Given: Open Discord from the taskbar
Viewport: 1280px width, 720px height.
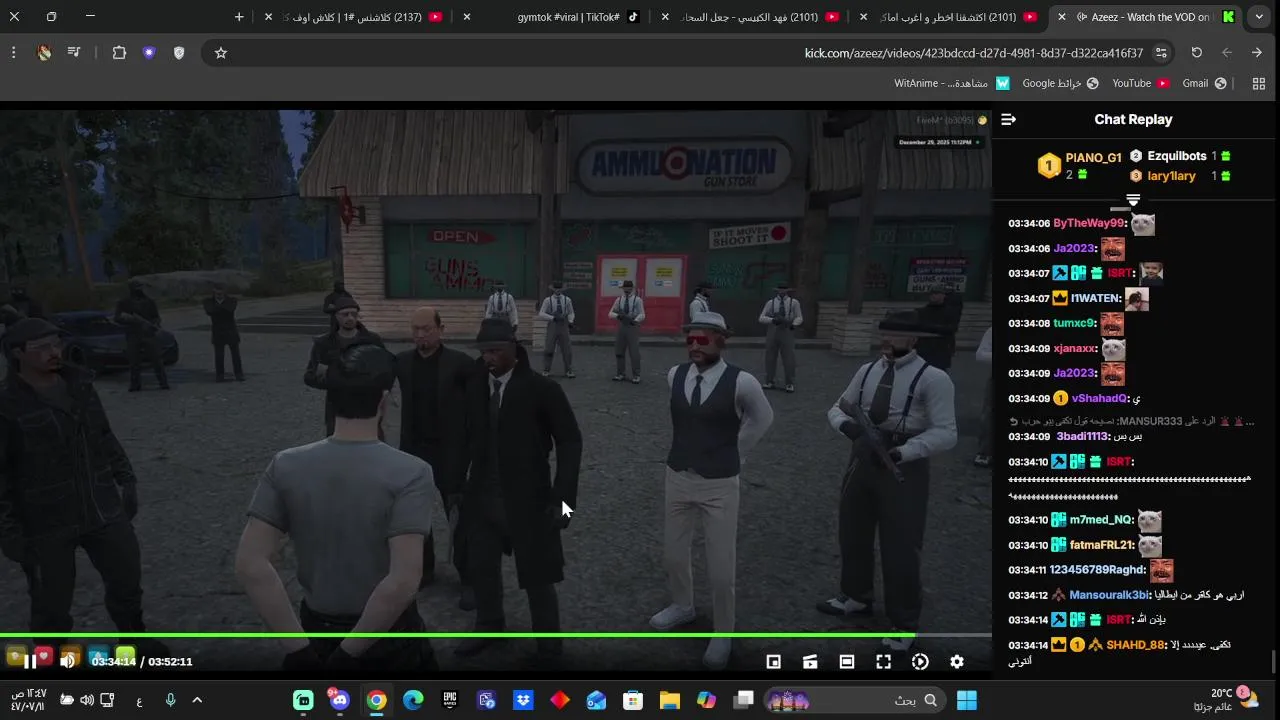Looking at the screenshot, I should click(340, 700).
